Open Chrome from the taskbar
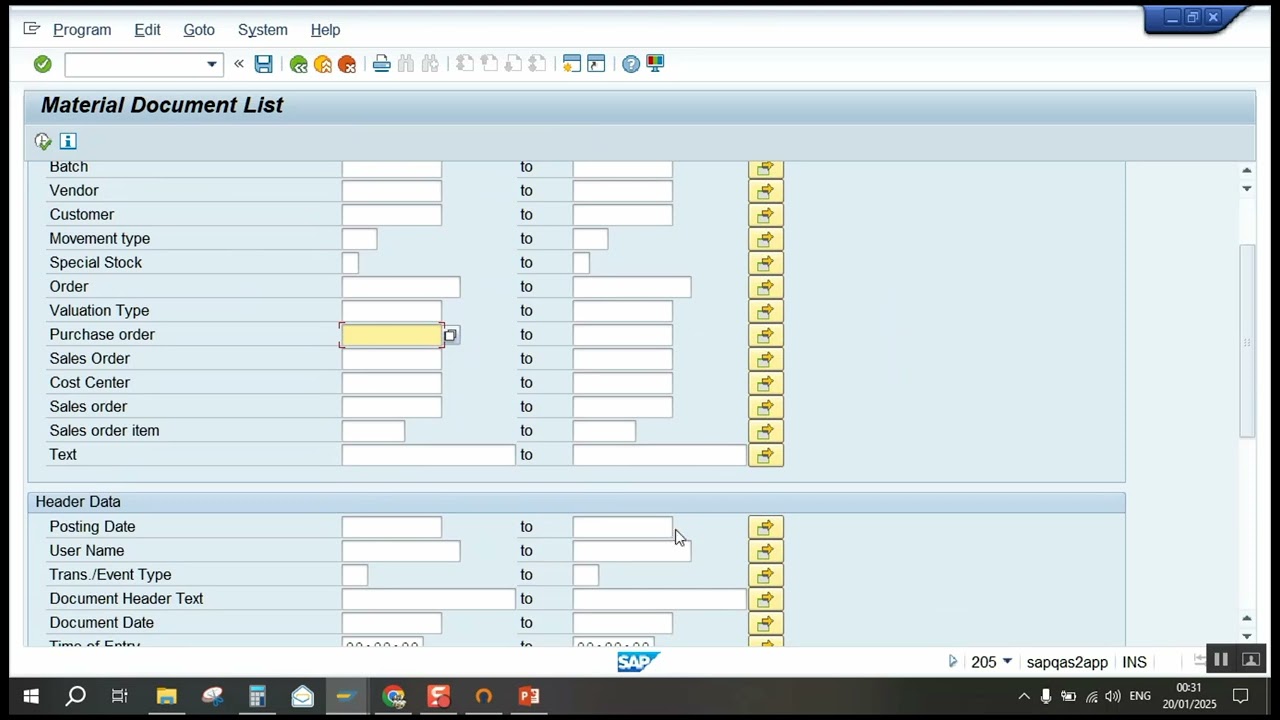The height and width of the screenshot is (720, 1280). pyautogui.click(x=393, y=696)
